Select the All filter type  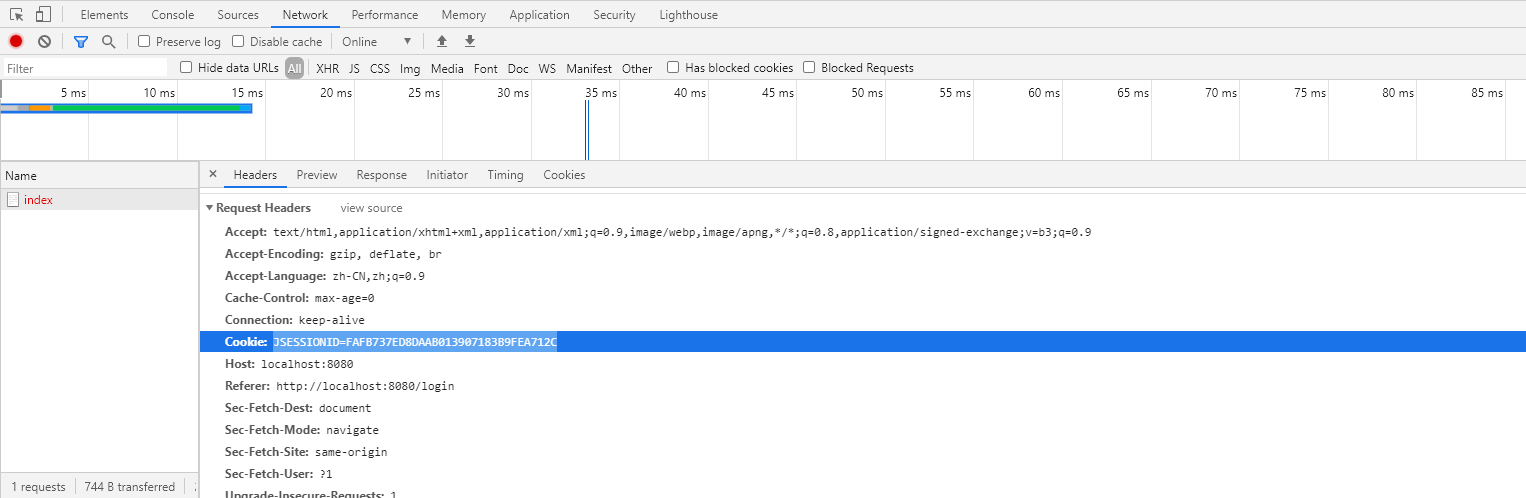[x=294, y=68]
